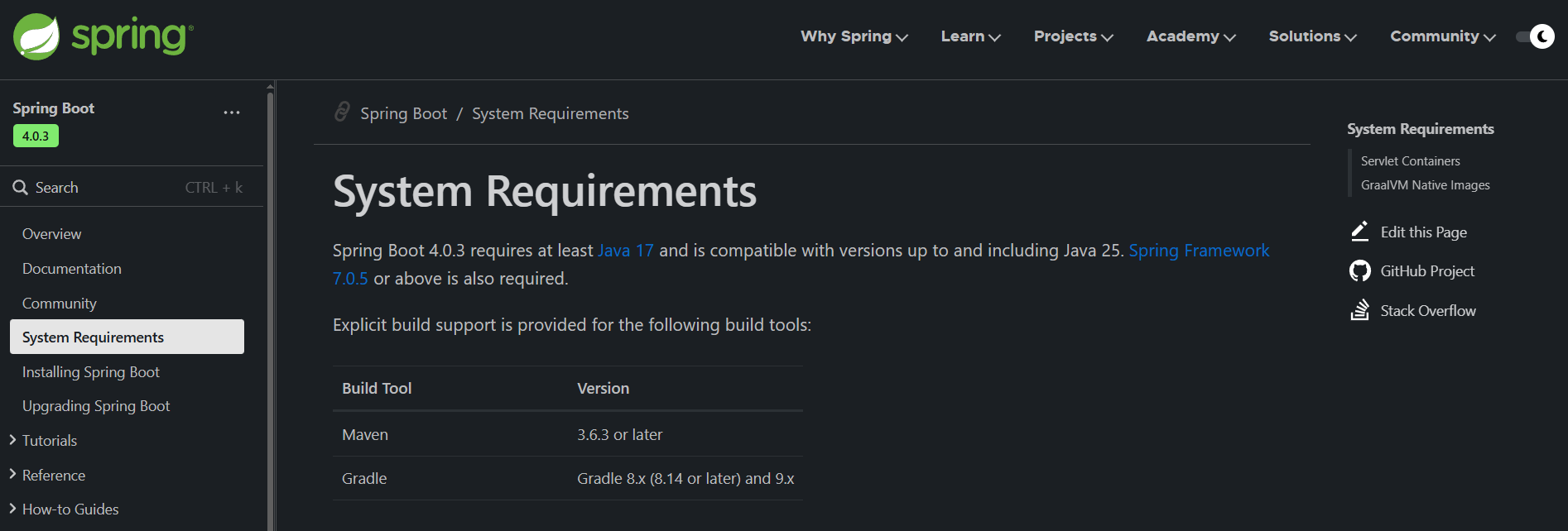Open Documentation in the sidebar
The height and width of the screenshot is (531, 1568).
tap(72, 269)
